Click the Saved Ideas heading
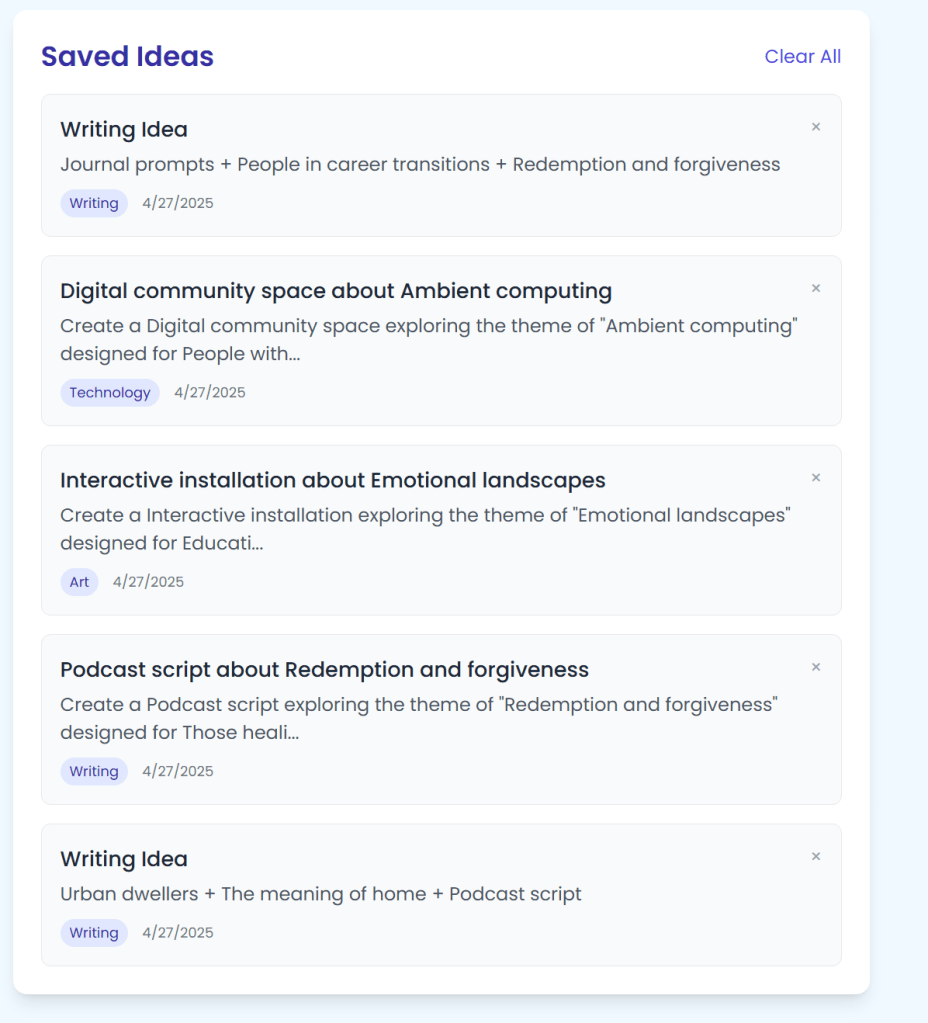 pos(127,57)
